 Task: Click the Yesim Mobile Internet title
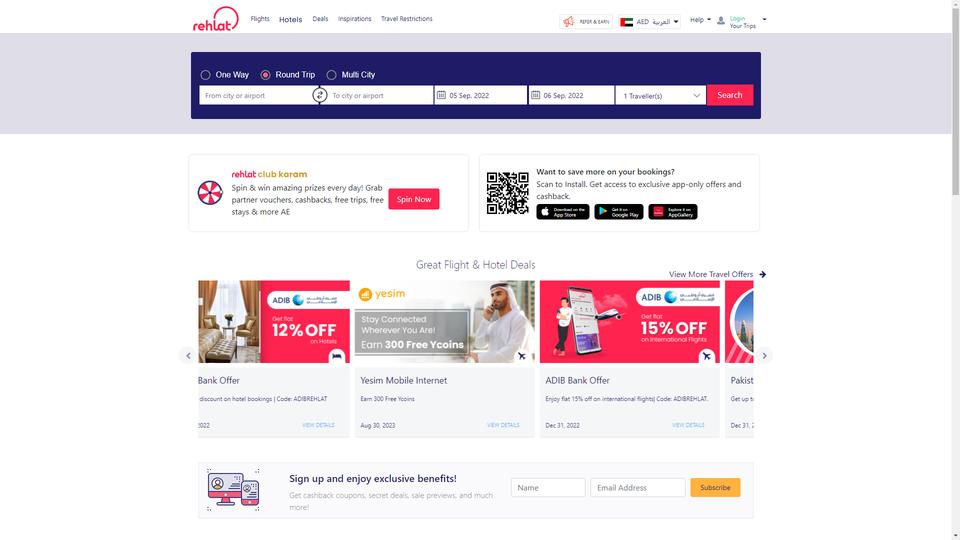pos(403,380)
